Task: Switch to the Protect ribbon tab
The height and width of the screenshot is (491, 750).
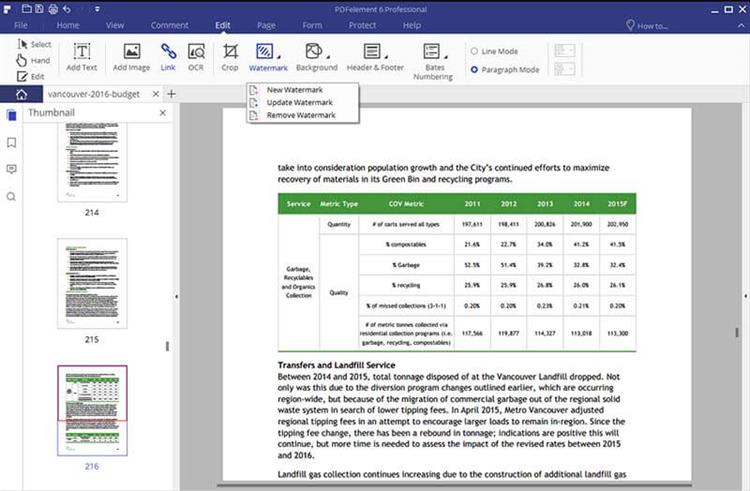Action: (362, 24)
